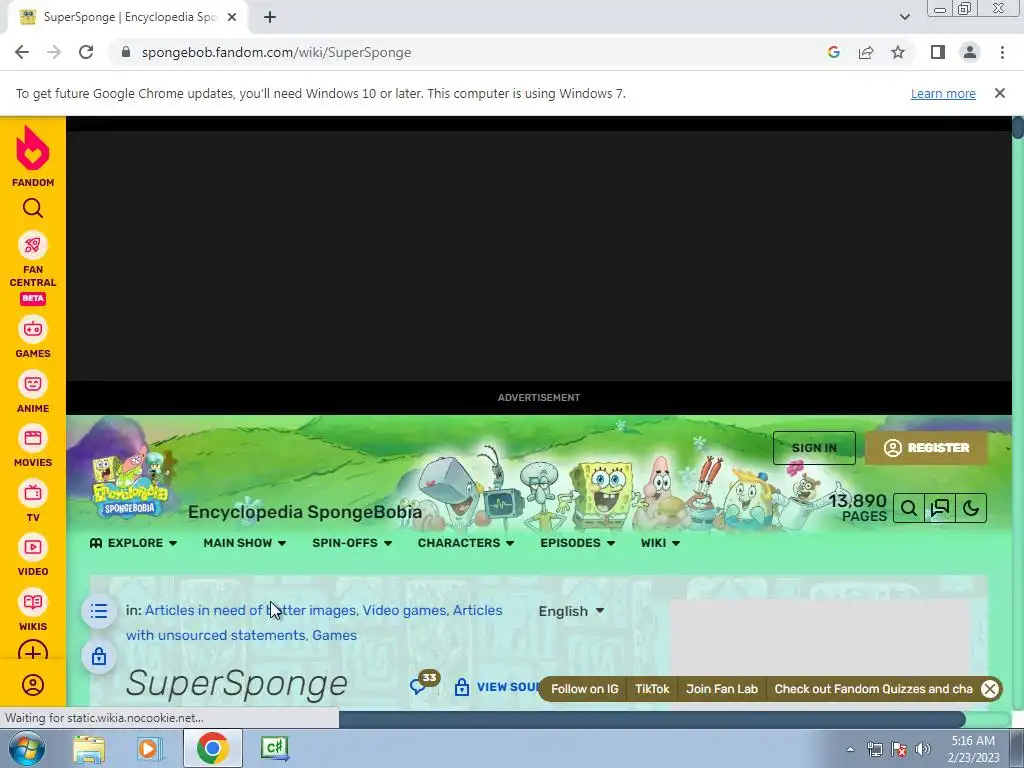Open Fandom sidebar search icon
Image resolution: width=1024 pixels, height=768 pixels.
coord(33,208)
